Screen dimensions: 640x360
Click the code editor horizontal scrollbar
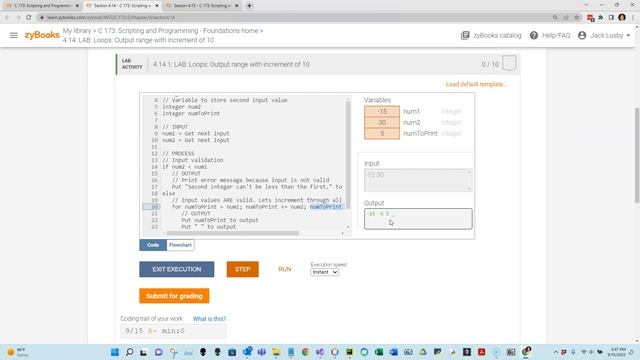pyautogui.click(x=233, y=233)
